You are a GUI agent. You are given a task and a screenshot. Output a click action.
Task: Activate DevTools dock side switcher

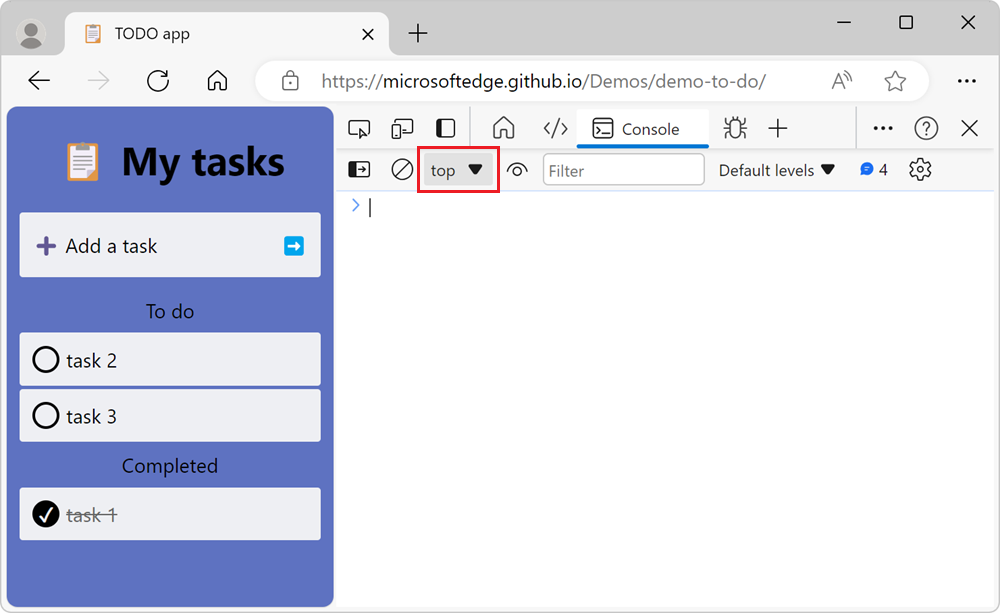point(445,128)
